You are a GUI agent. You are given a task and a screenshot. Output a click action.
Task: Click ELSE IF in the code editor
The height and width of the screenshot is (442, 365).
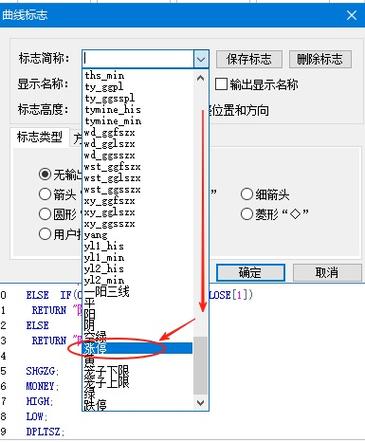click(49, 295)
